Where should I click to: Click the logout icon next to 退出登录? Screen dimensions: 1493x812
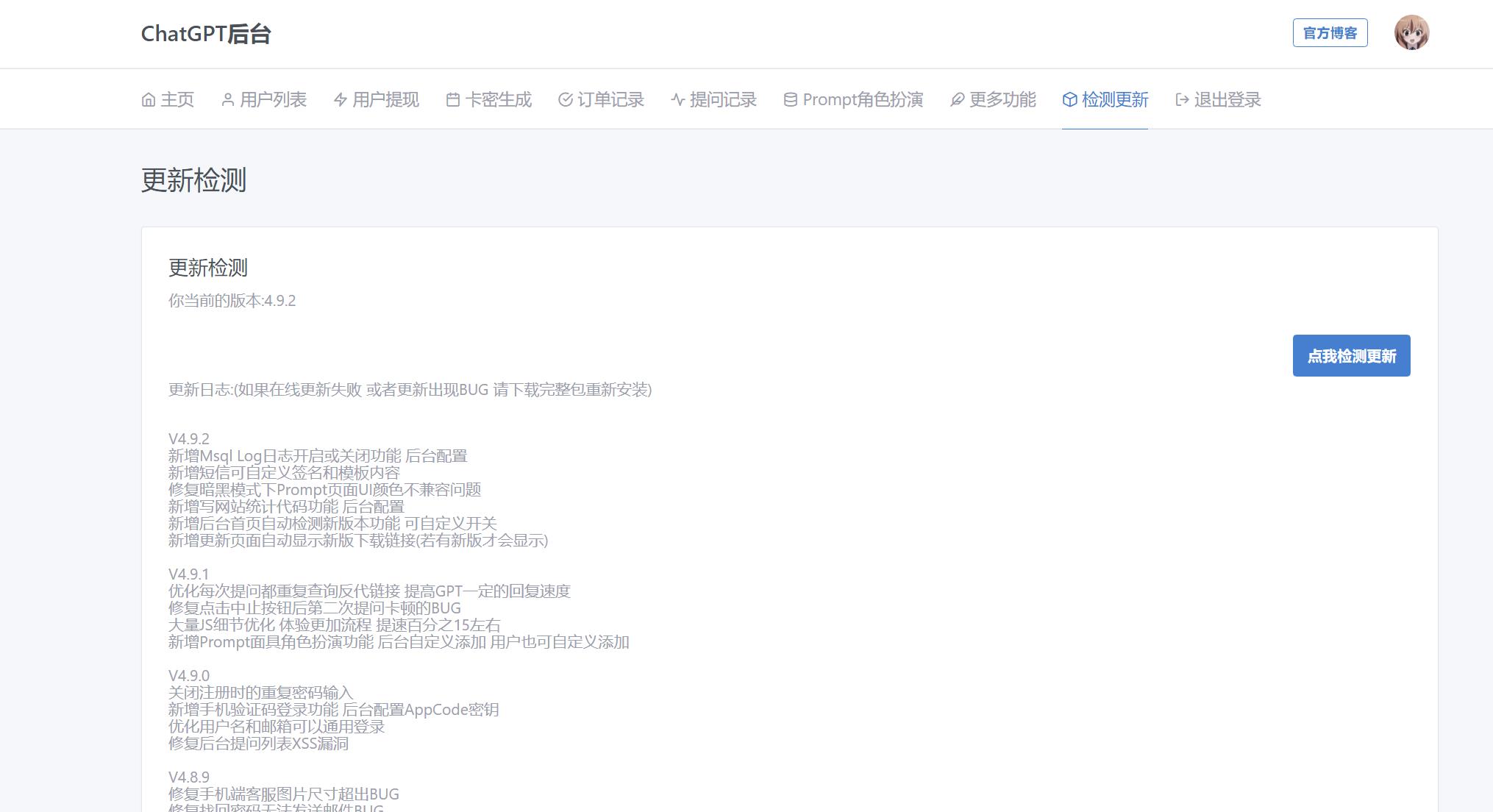coord(1180,99)
